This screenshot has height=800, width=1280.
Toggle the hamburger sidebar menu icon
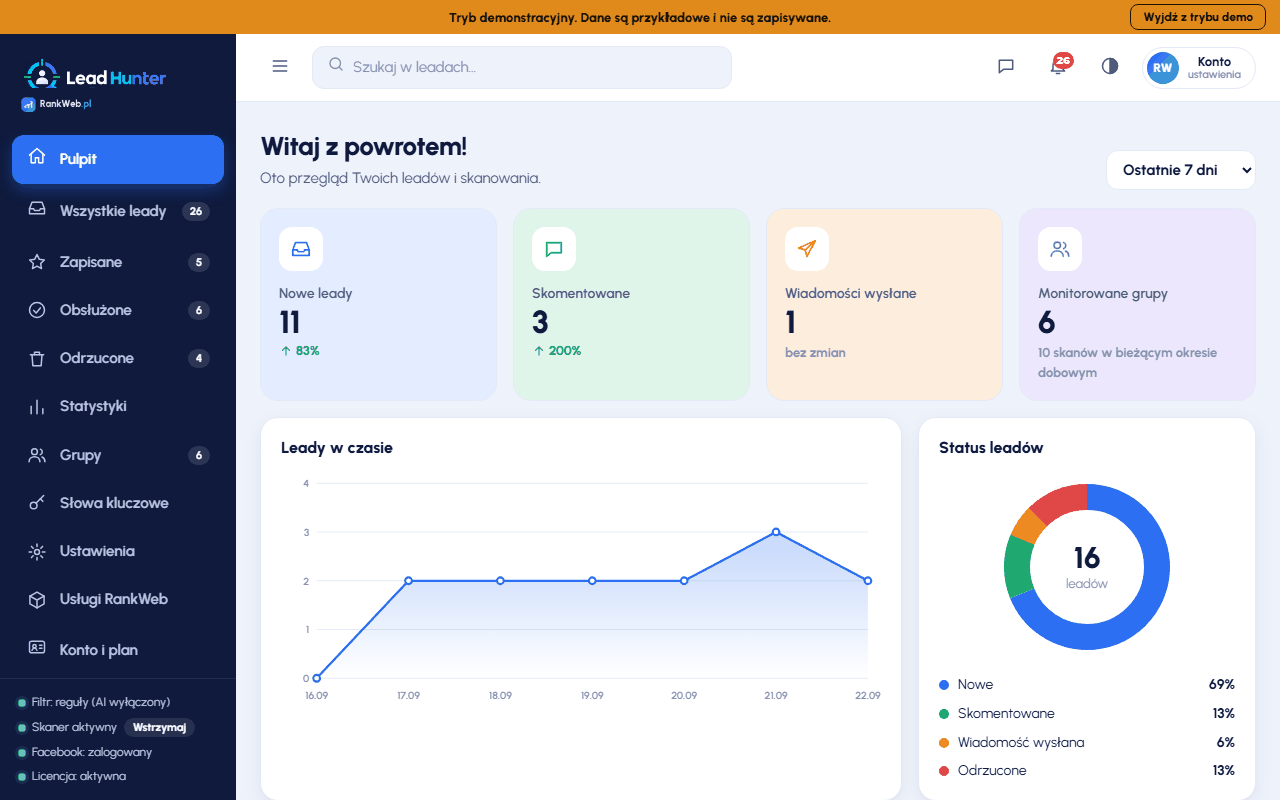point(280,66)
